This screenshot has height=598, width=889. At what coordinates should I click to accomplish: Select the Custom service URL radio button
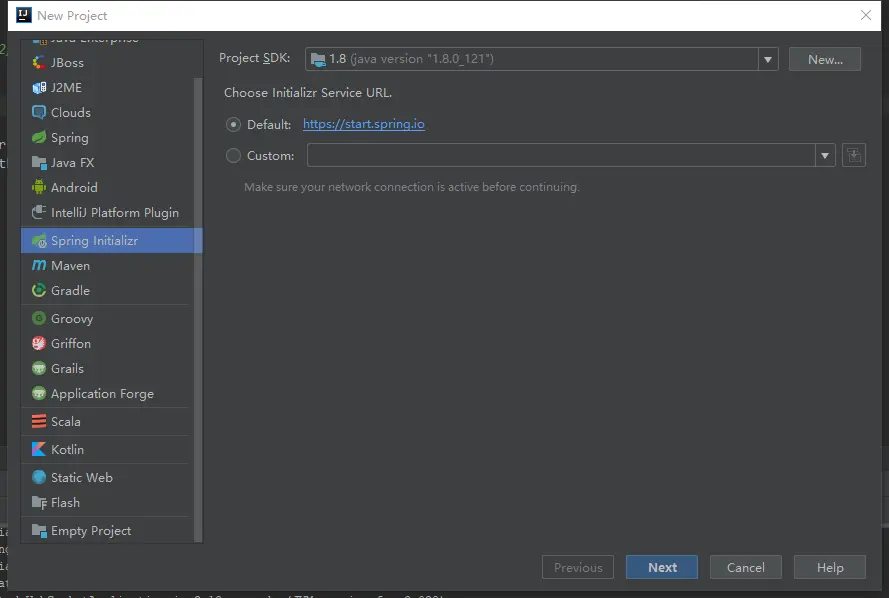[233, 155]
